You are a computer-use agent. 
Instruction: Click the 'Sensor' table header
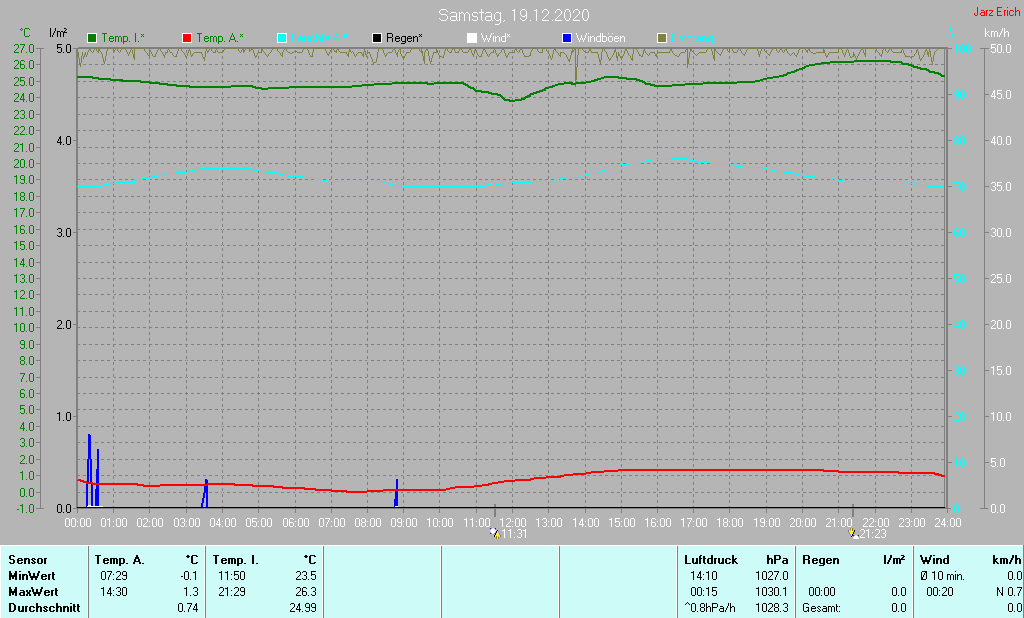[x=27, y=560]
